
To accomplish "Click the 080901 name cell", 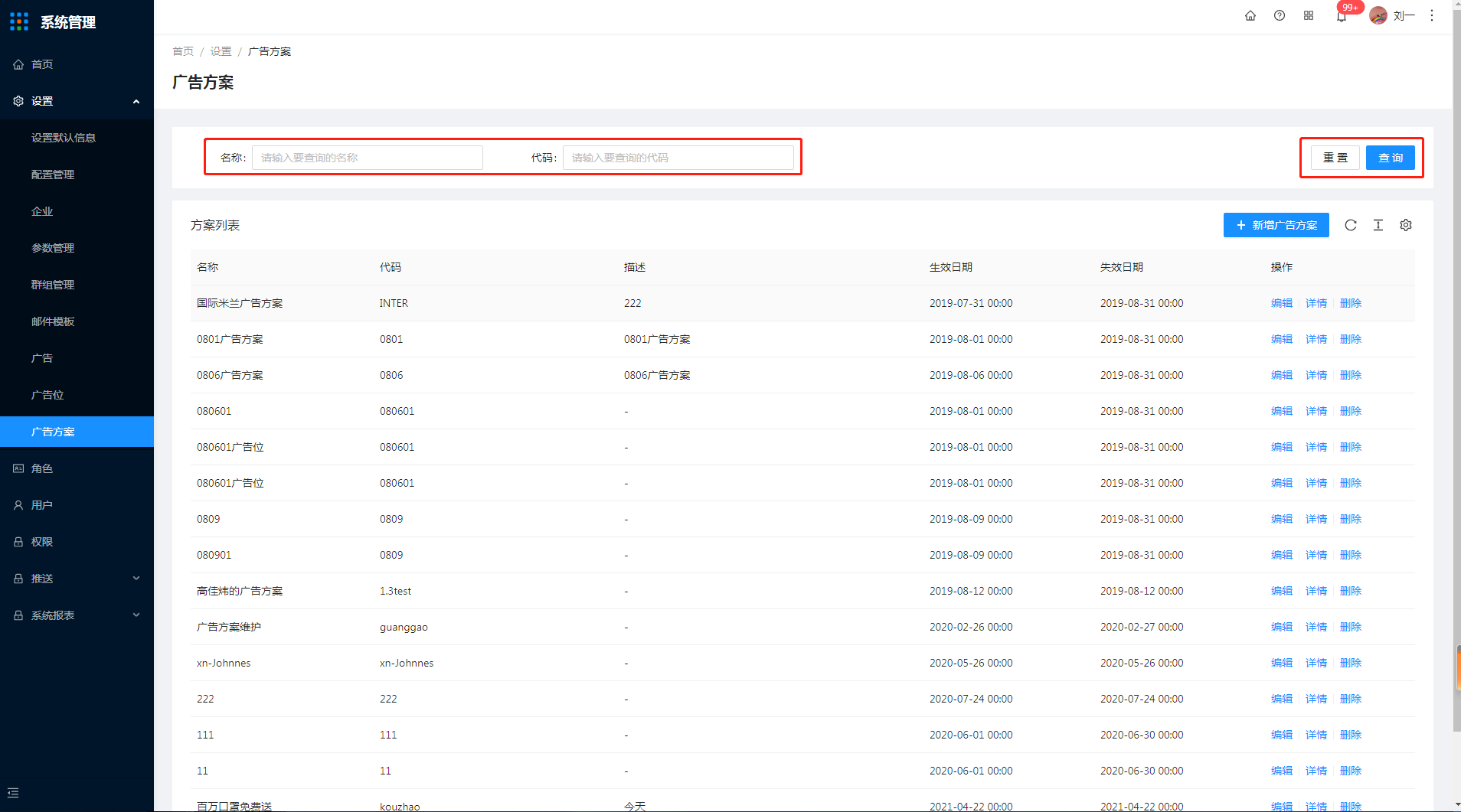I will (214, 555).
